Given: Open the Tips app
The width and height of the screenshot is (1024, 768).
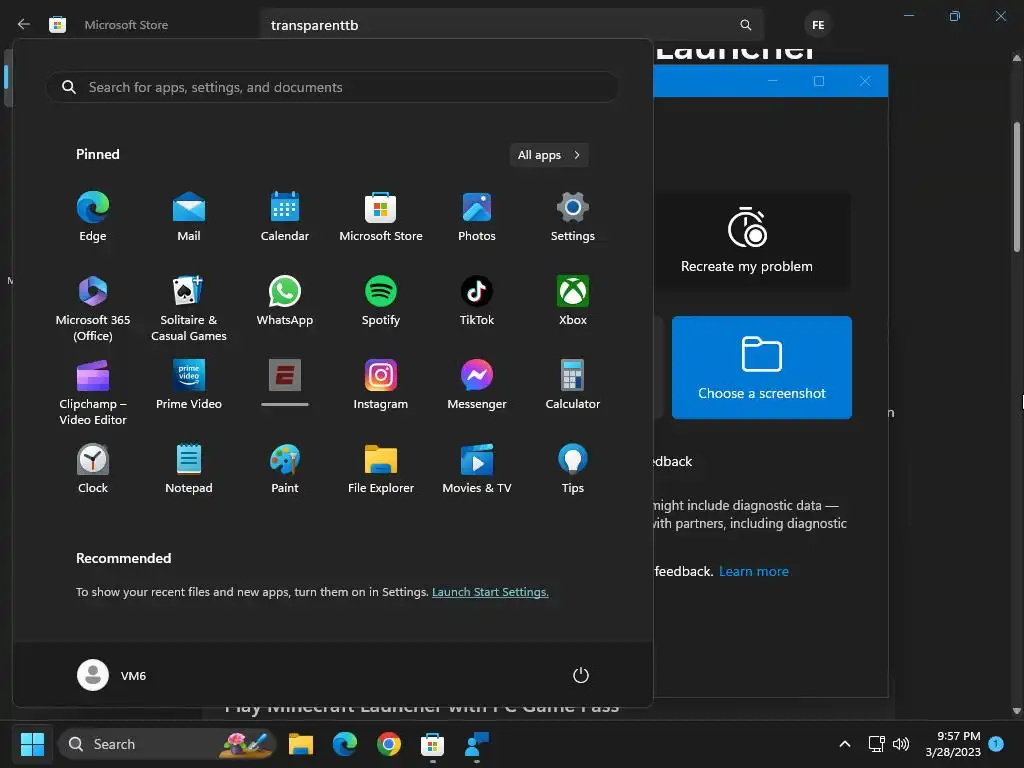Looking at the screenshot, I should (x=573, y=469).
